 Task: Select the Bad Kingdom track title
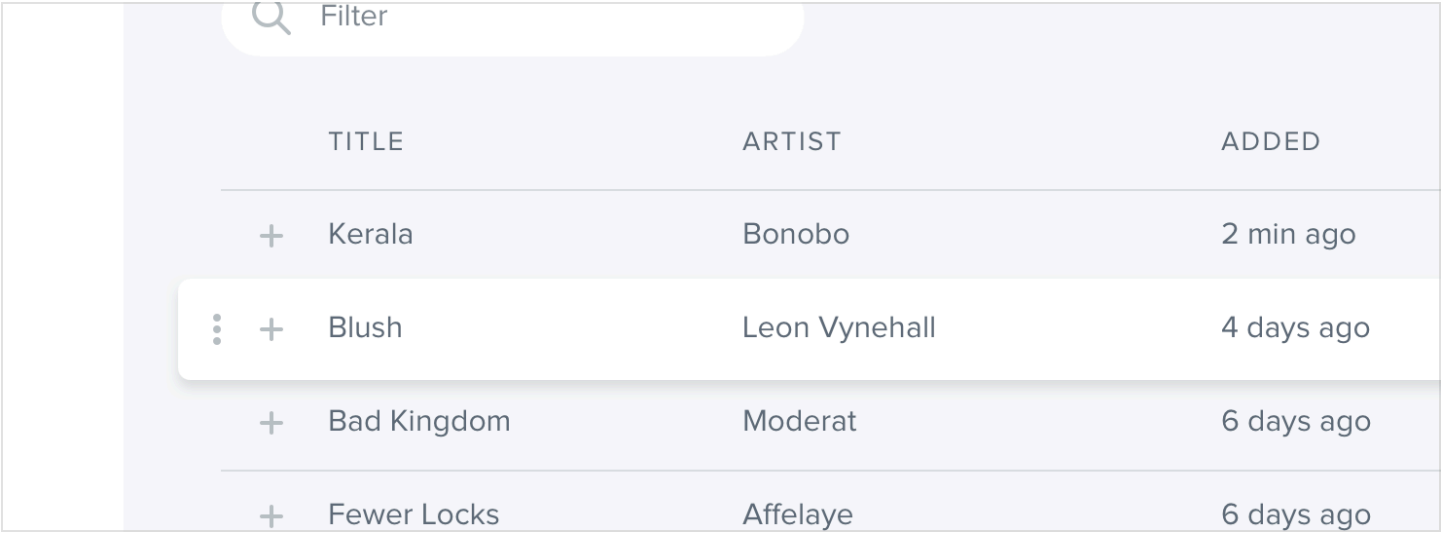pos(419,422)
